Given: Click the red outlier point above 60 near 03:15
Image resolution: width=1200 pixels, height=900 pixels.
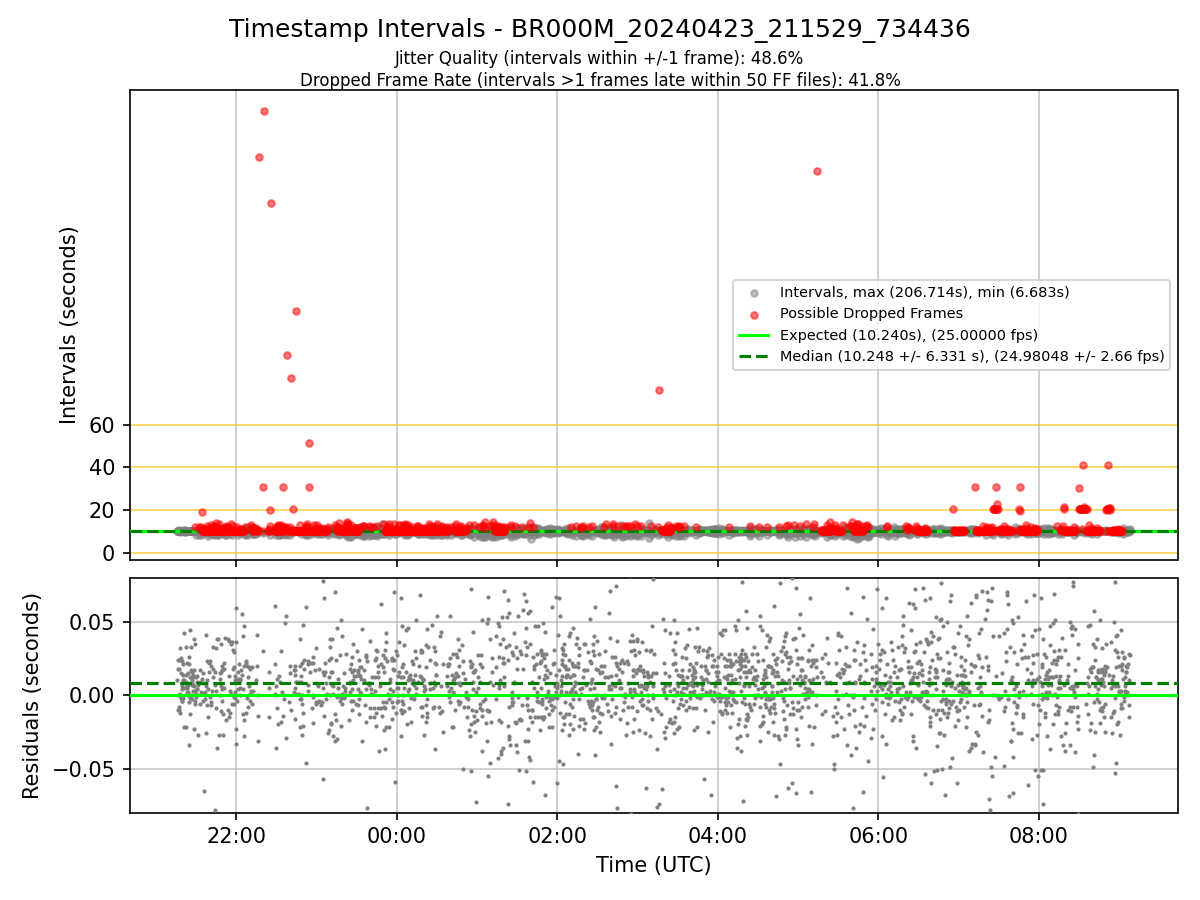Looking at the screenshot, I should (x=659, y=390).
